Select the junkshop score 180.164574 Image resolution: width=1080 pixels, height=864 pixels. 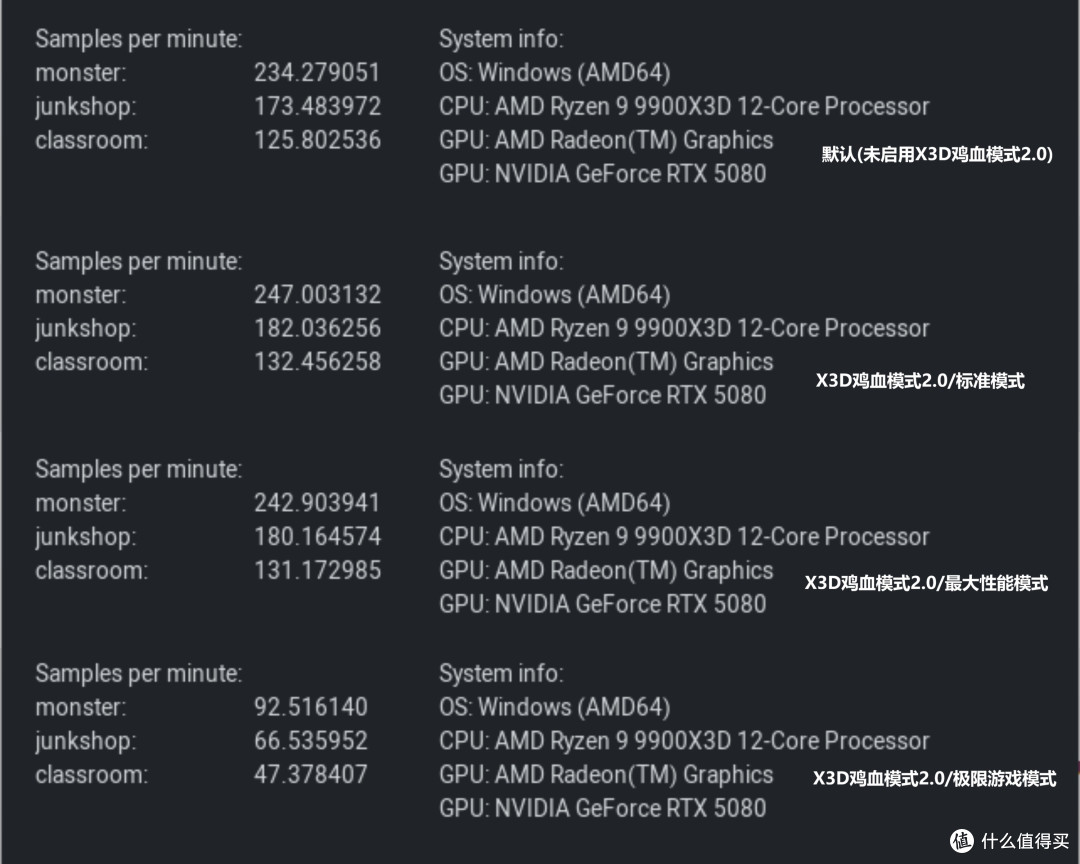pos(318,537)
